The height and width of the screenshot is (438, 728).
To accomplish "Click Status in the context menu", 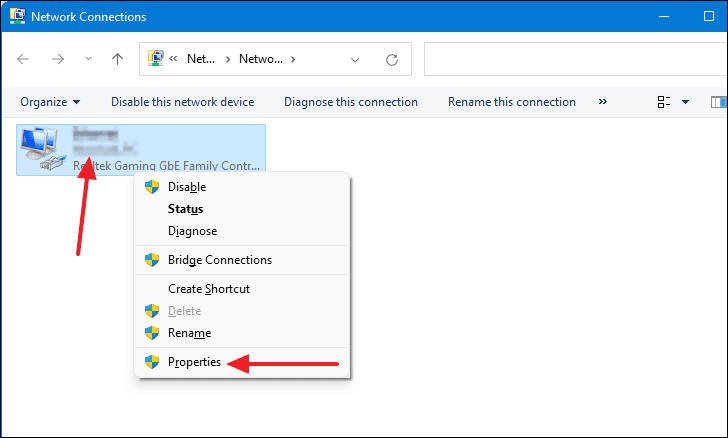I will pos(185,209).
